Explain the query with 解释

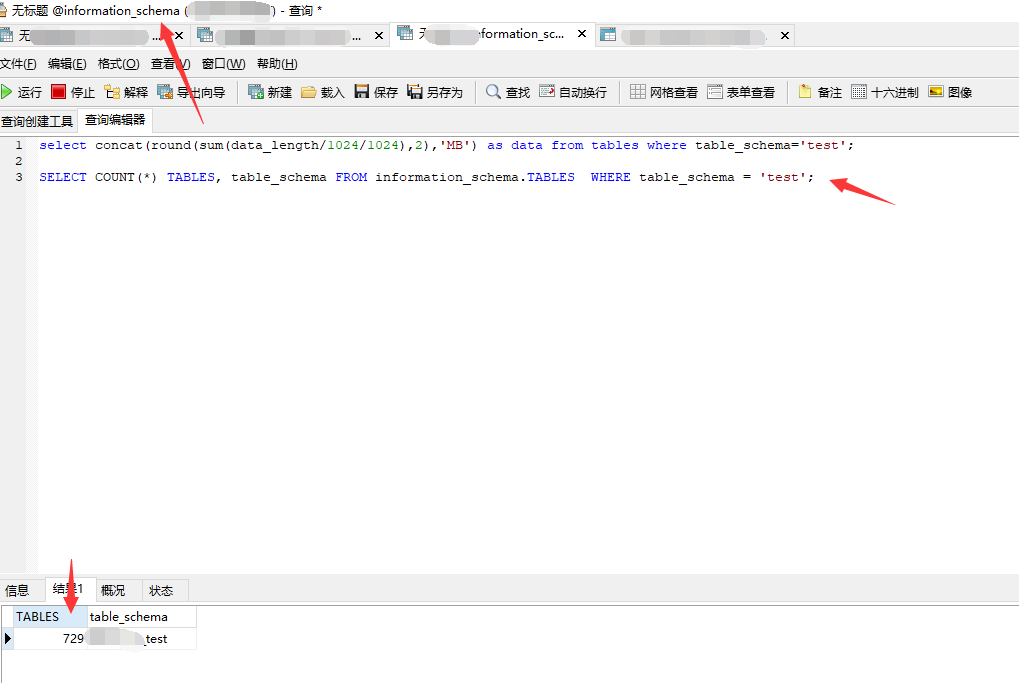[127, 92]
